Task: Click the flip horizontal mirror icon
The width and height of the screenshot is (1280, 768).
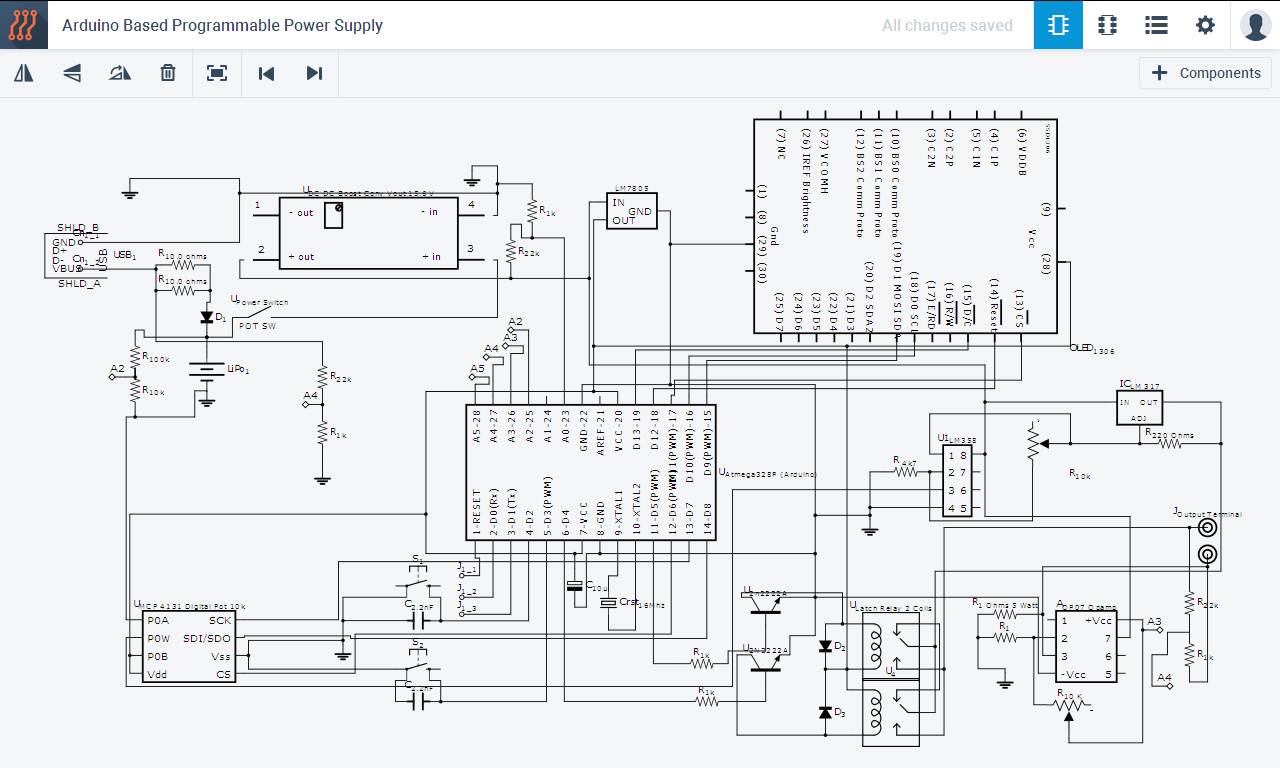Action: [x=24, y=73]
